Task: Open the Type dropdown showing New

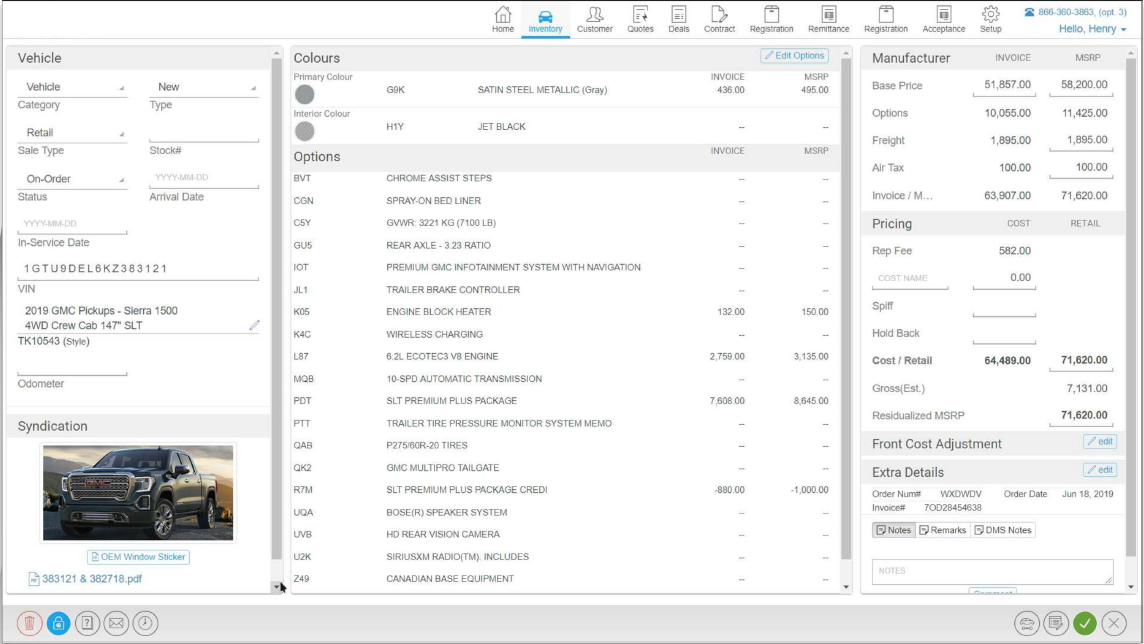Action: click(204, 87)
